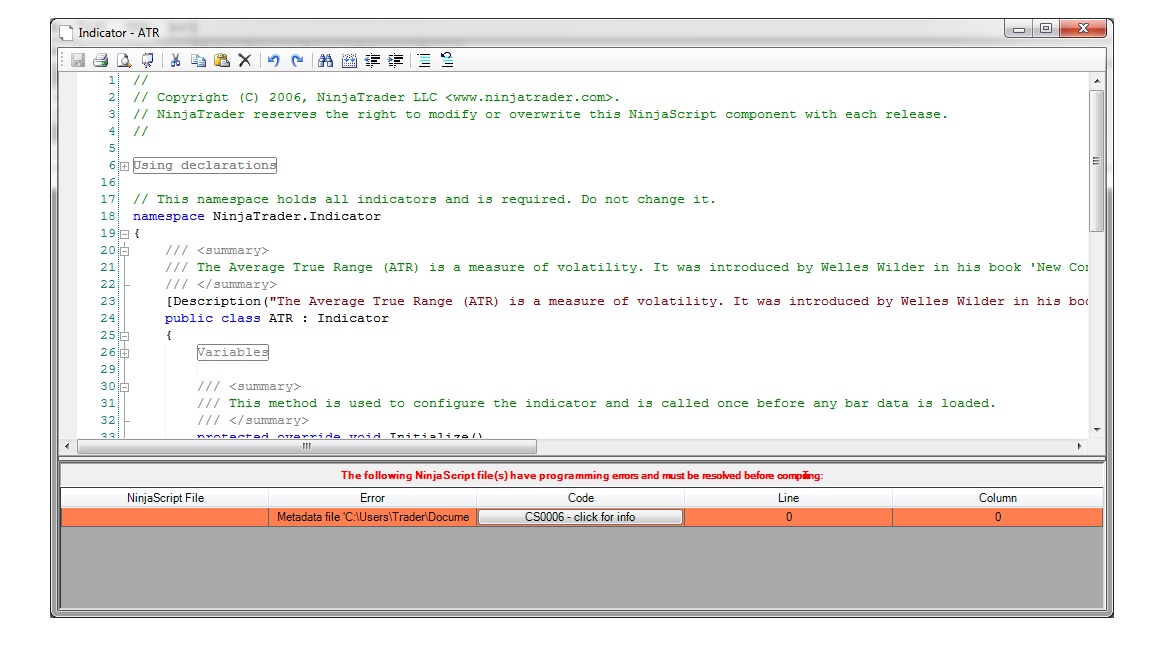Viewport: 1152px width, 648px height.
Task: Decrease indent of selected lines
Action: (372, 60)
